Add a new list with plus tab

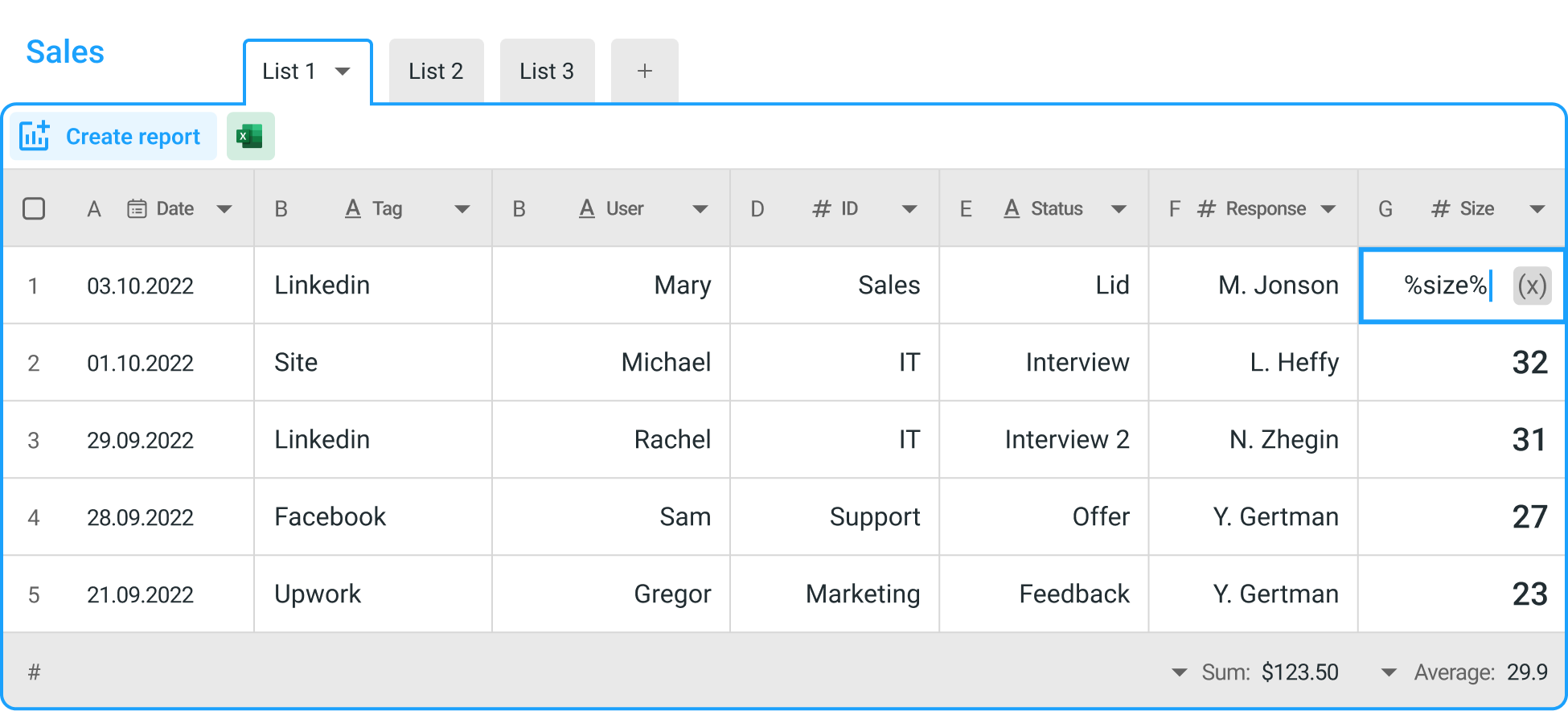pos(644,72)
